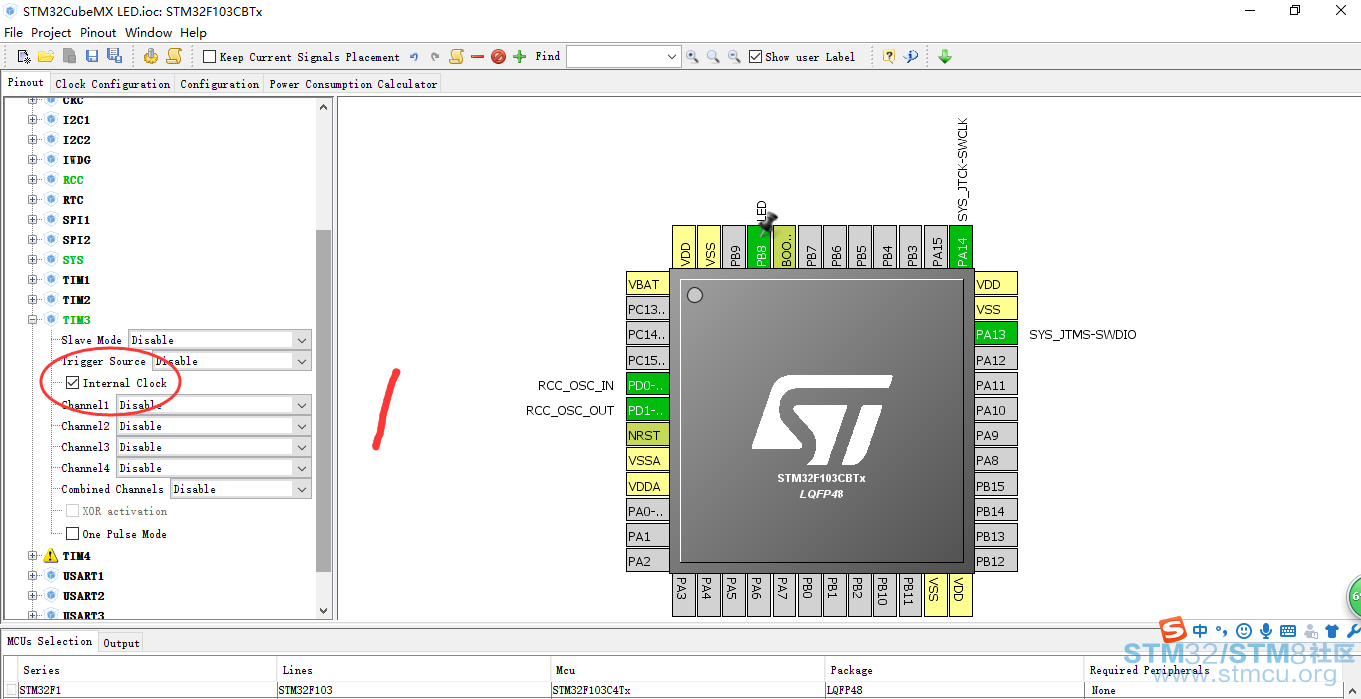Viewport: 1361px width, 699px height.
Task: Click the microphone icon in IME bar
Action: click(x=1266, y=631)
